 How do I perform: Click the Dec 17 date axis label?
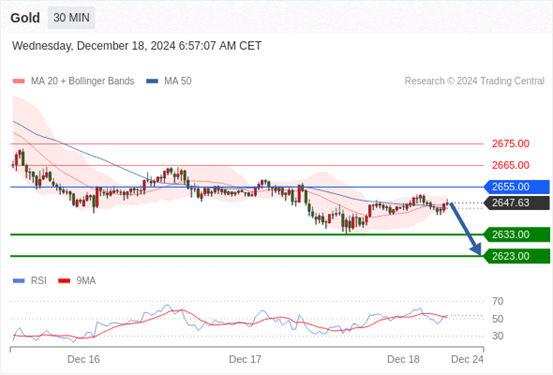point(245,359)
